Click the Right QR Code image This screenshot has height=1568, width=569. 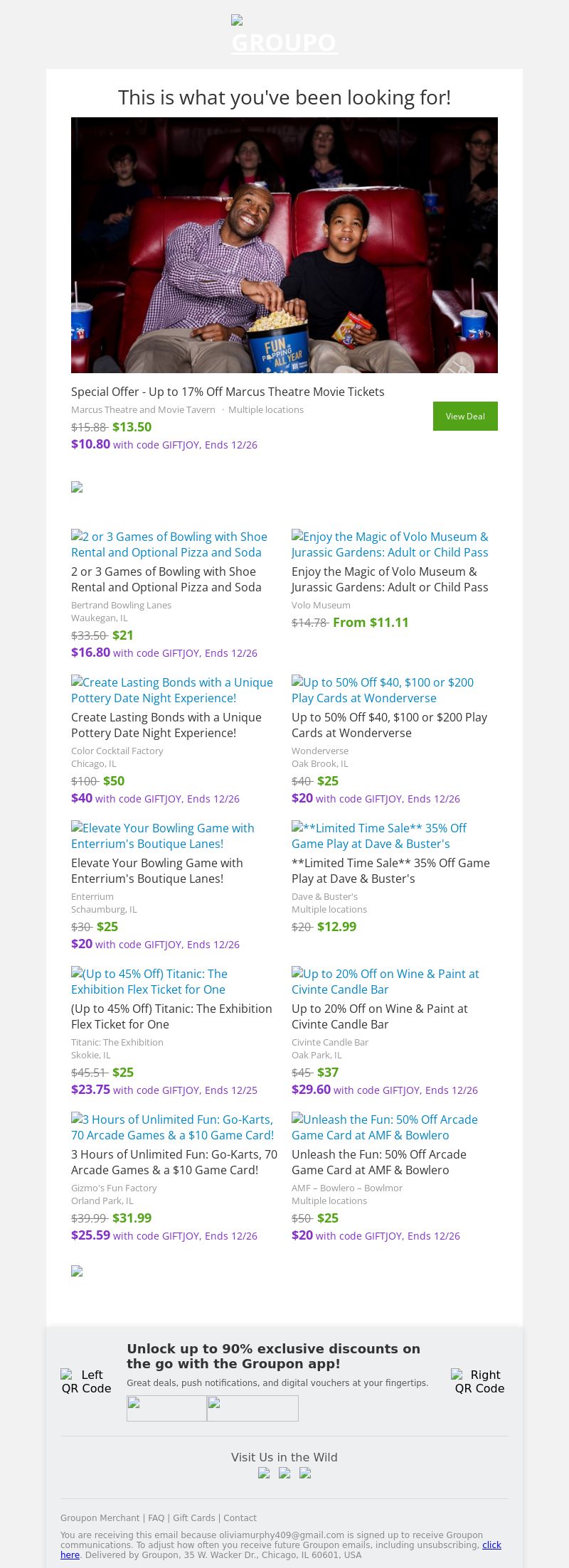click(x=479, y=1381)
